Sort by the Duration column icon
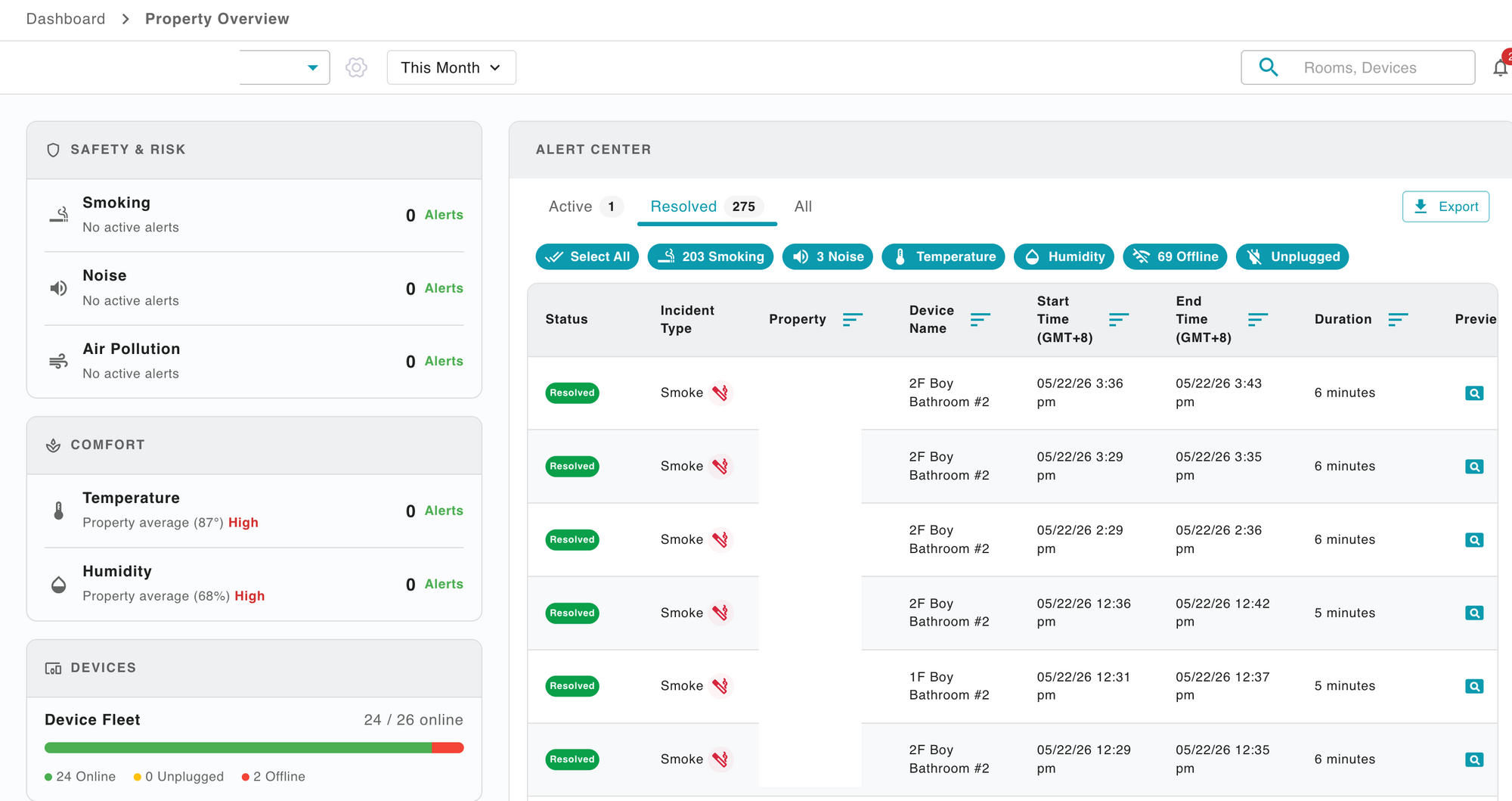The width and height of the screenshot is (1512, 801). click(1398, 319)
